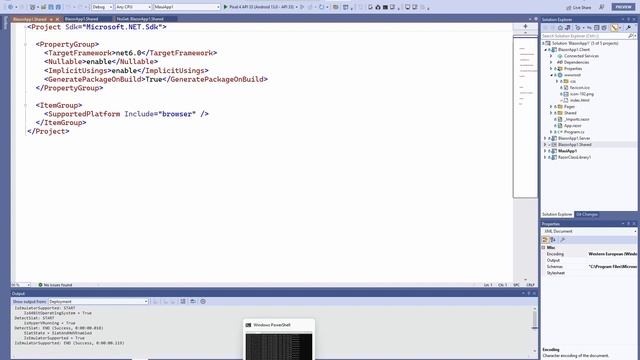Toggle Preview Selected Items highlighted icon
640x360 pixels.
click(614, 28)
